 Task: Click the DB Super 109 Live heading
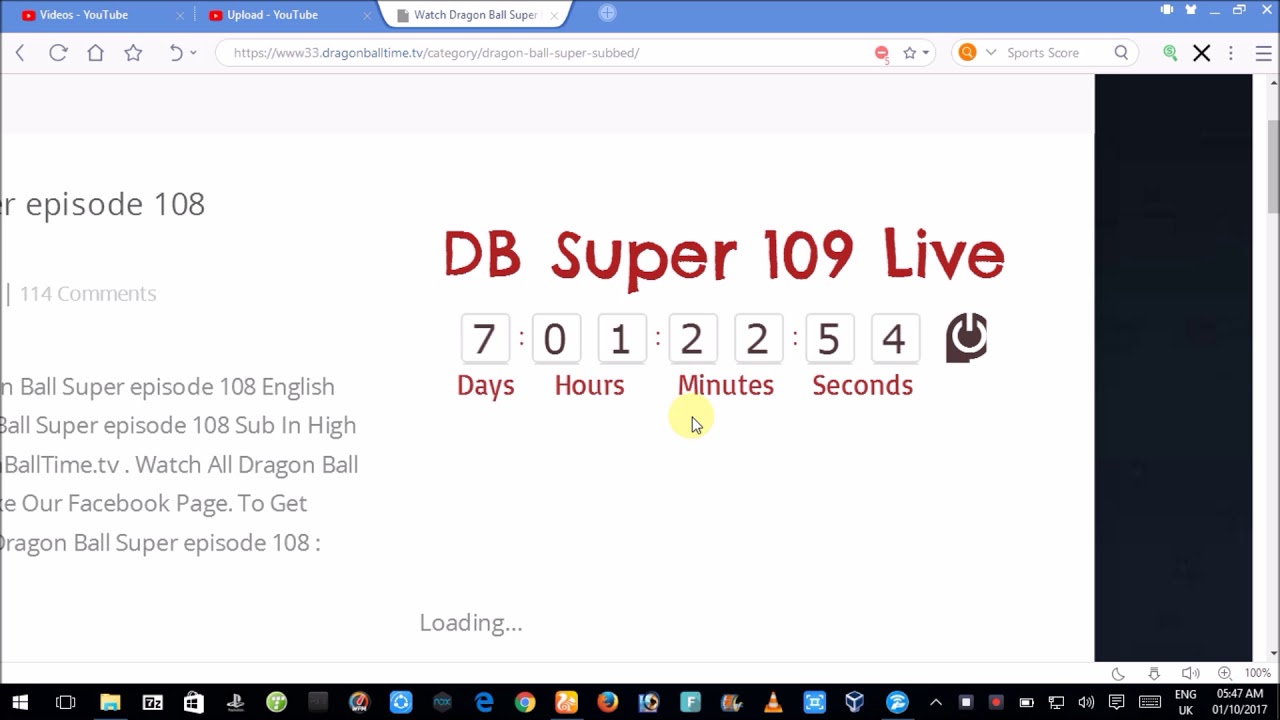[723, 256]
